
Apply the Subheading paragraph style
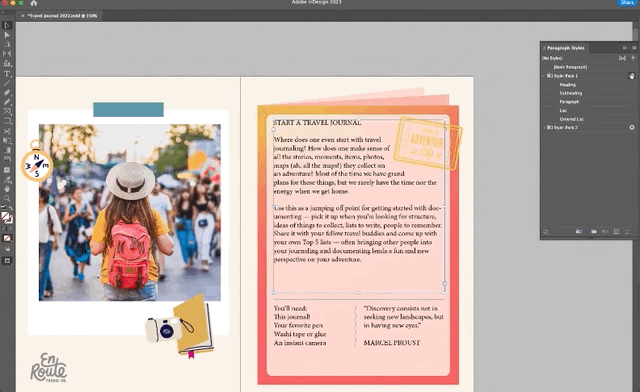point(571,93)
